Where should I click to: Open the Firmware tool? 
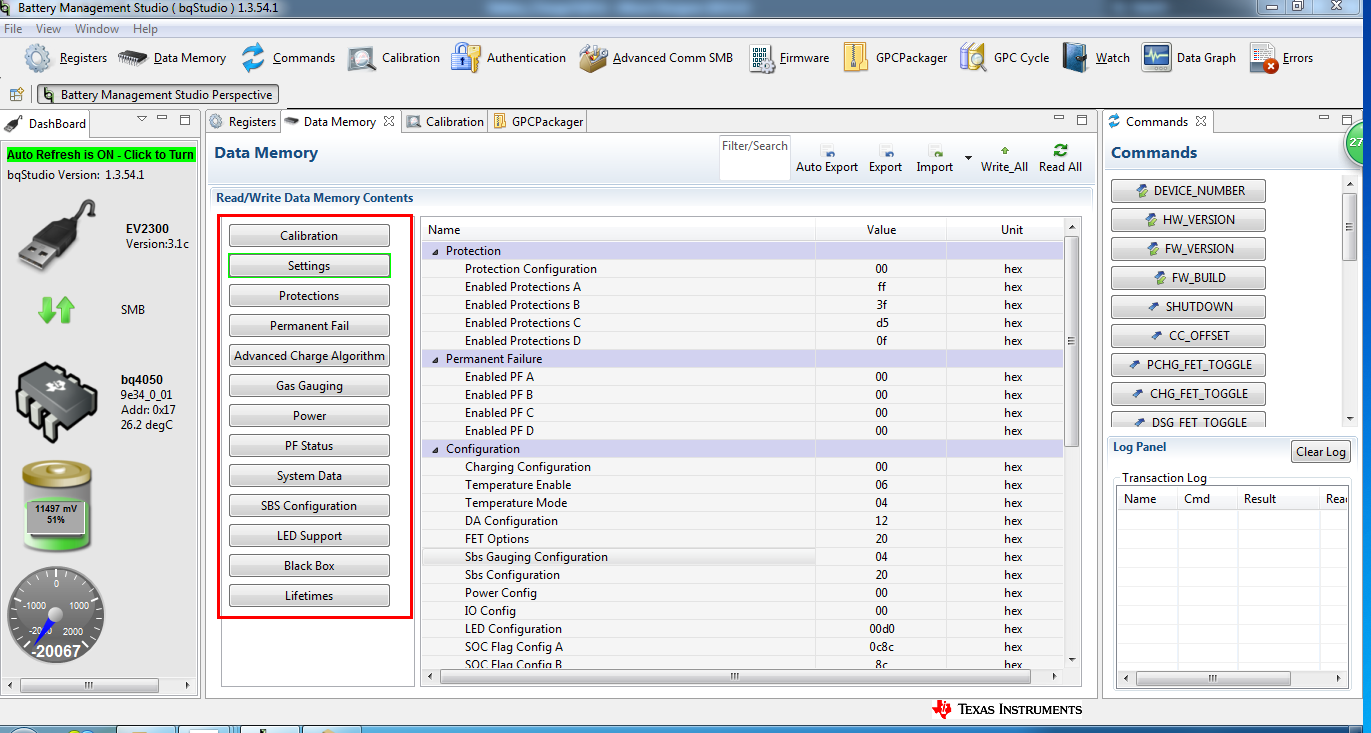(x=789, y=58)
